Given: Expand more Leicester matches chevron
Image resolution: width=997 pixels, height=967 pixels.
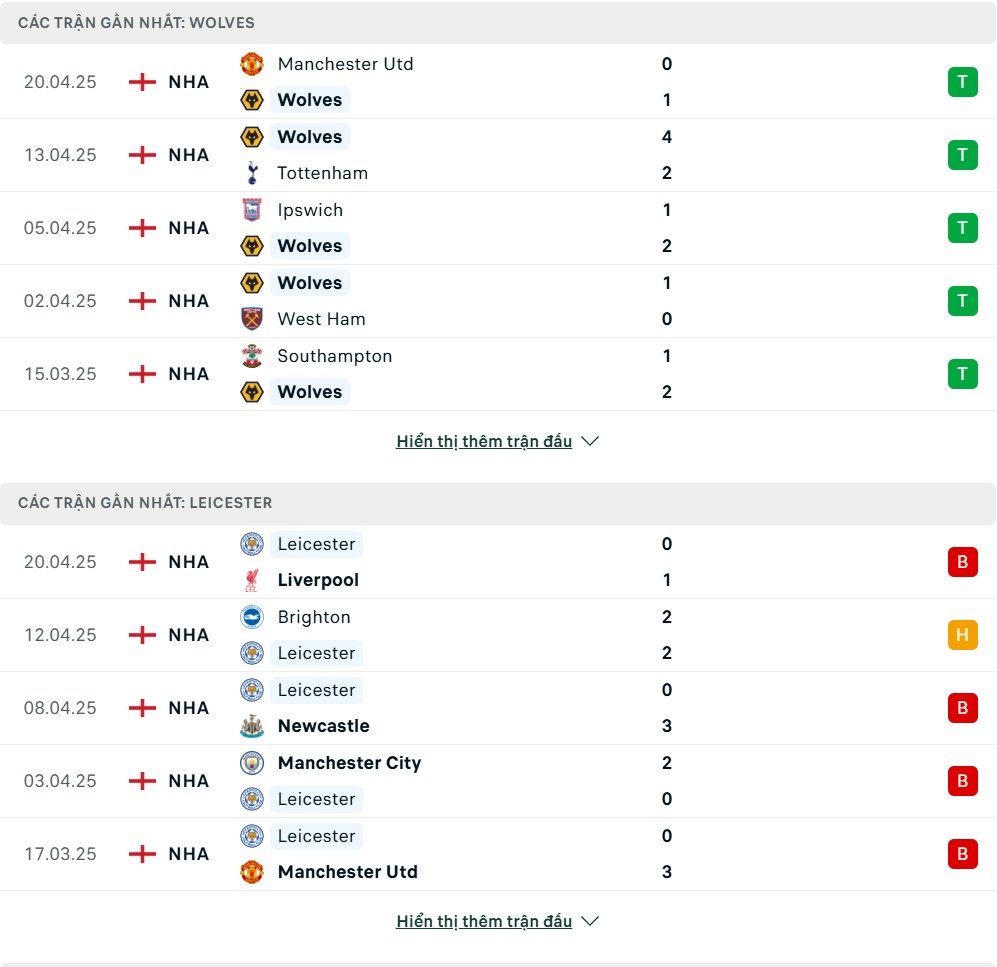Looking at the screenshot, I should pos(590,921).
